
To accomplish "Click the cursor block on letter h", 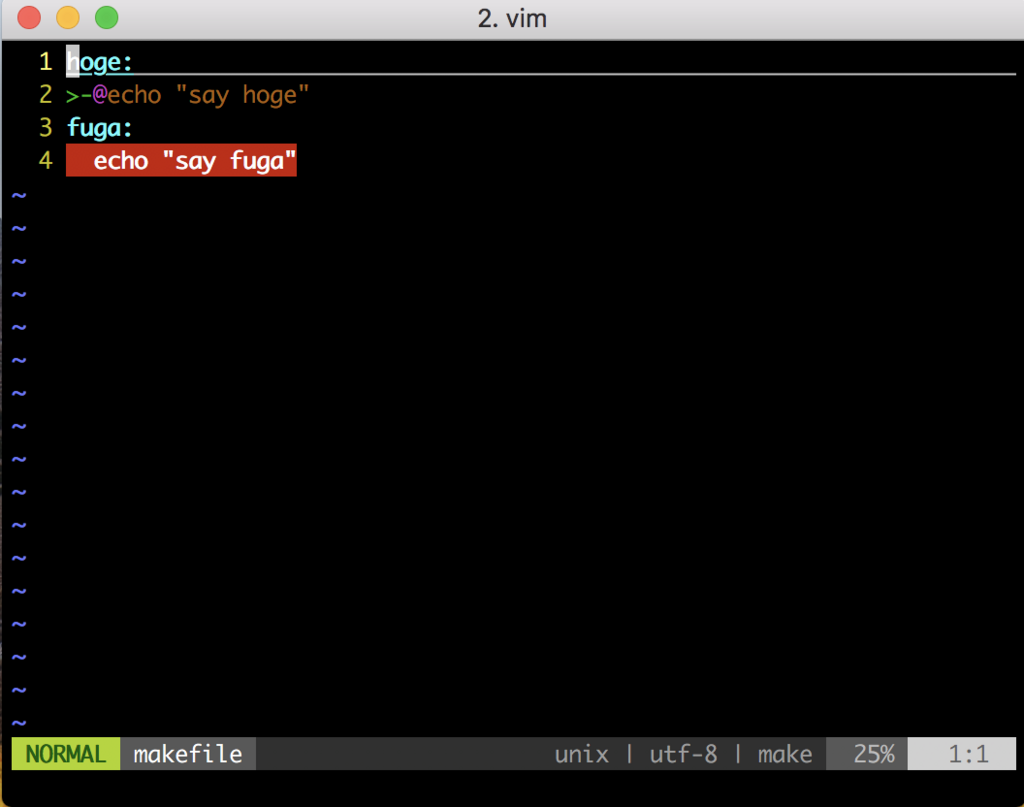I will 72,61.
